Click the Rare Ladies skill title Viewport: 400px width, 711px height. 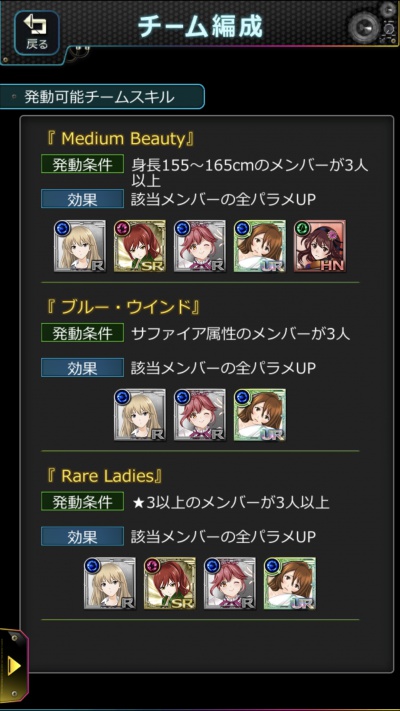pyautogui.click(x=104, y=476)
